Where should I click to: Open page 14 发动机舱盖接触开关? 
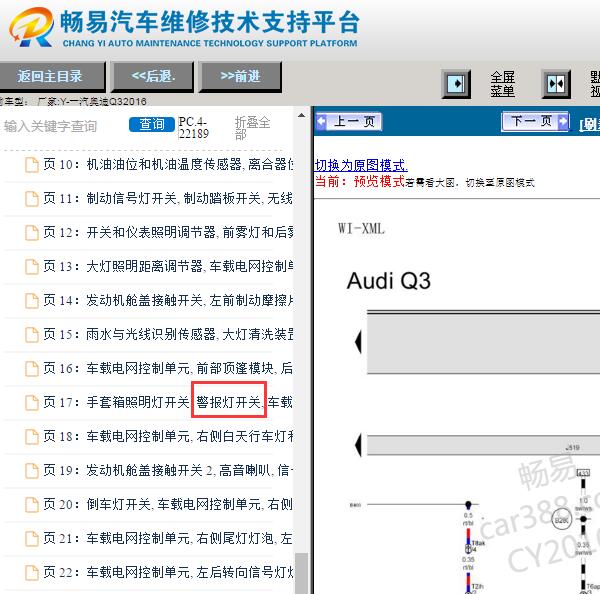click(168, 300)
